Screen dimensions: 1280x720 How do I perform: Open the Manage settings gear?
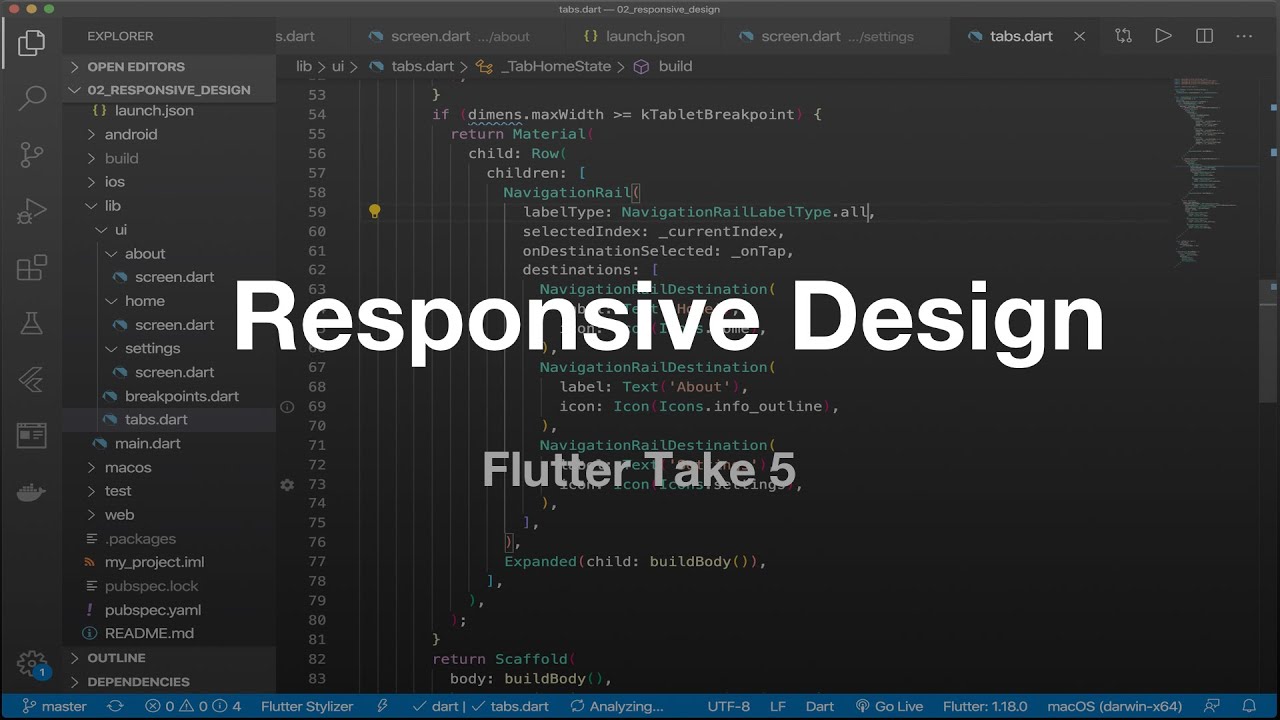pos(32,663)
